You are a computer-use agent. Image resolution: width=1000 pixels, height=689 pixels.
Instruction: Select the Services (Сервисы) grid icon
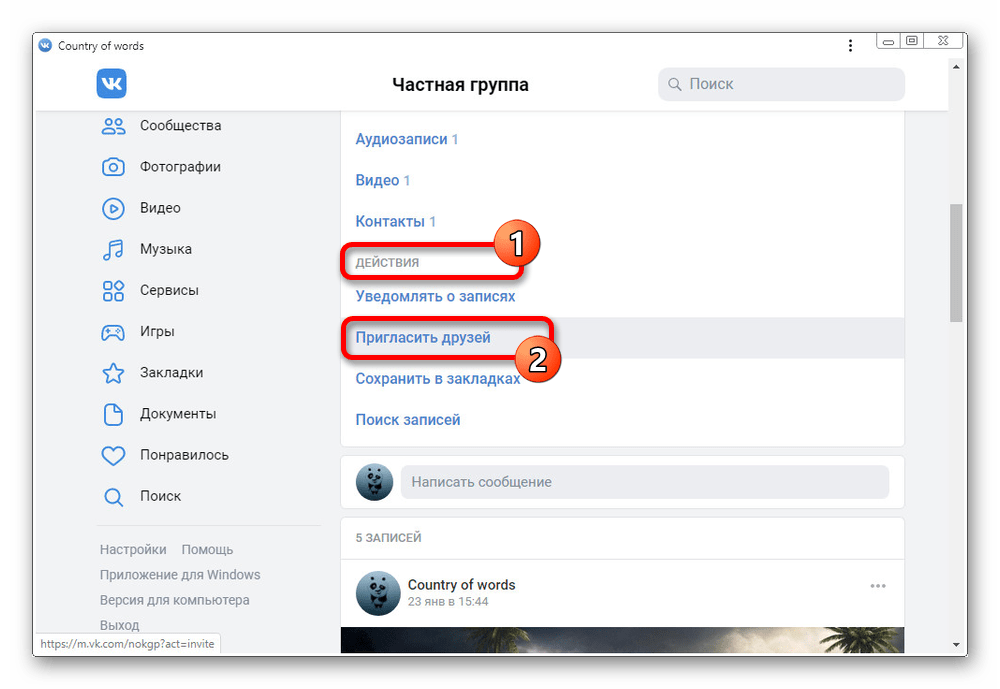pos(113,291)
